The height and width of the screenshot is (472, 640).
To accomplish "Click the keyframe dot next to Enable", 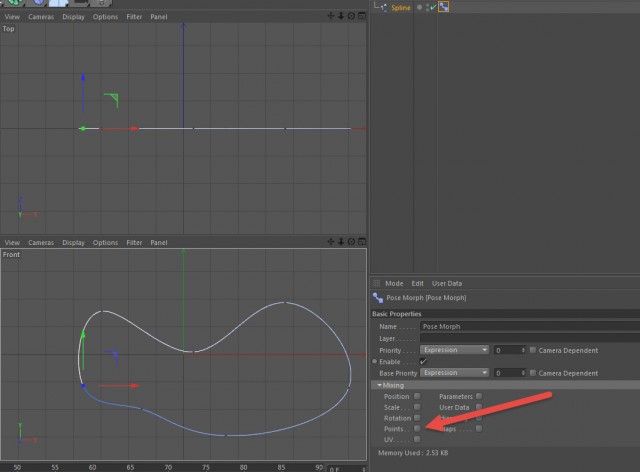I will point(374,361).
